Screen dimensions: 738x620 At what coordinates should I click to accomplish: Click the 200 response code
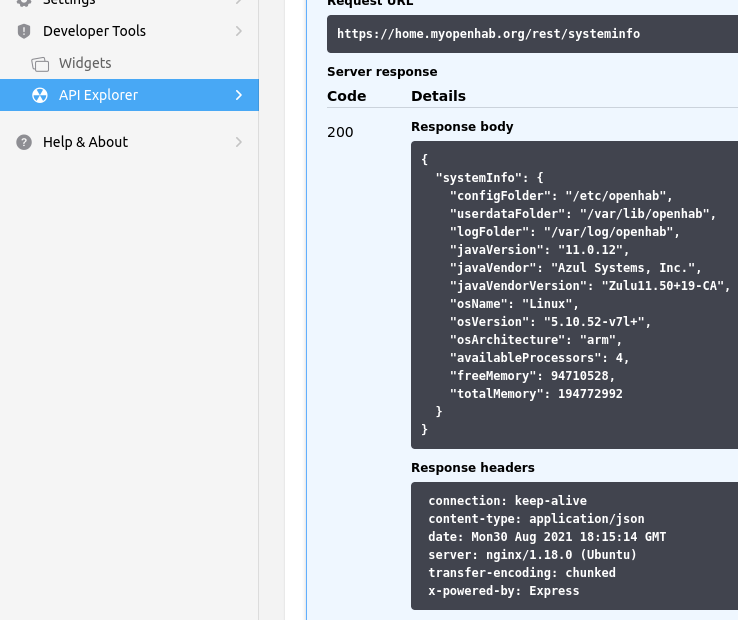coord(340,132)
